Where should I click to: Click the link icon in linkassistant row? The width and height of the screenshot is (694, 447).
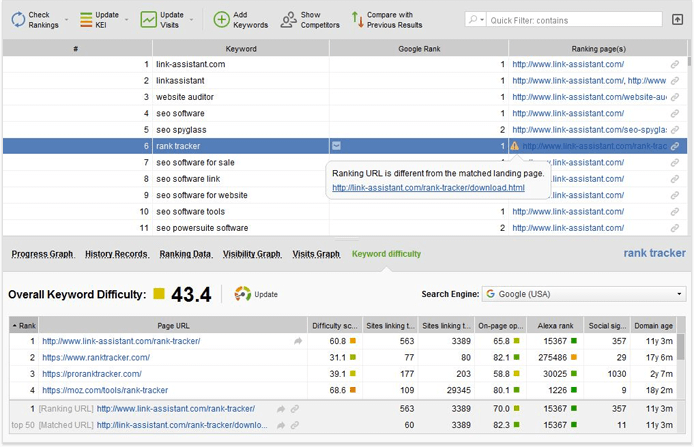tap(675, 81)
